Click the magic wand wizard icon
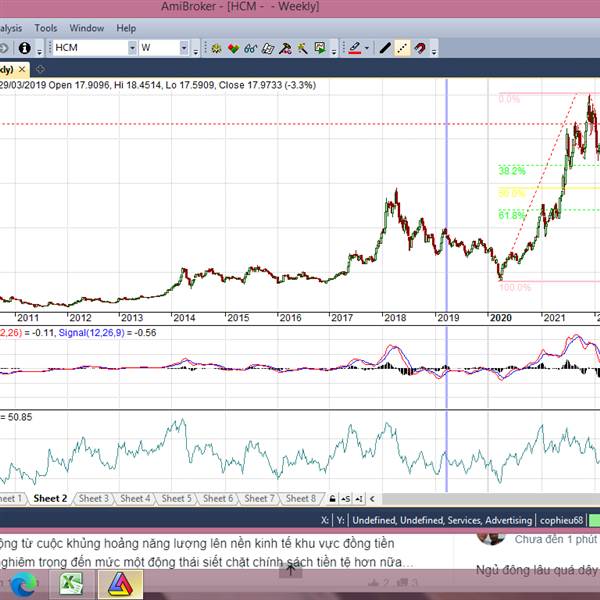 [x=302, y=47]
